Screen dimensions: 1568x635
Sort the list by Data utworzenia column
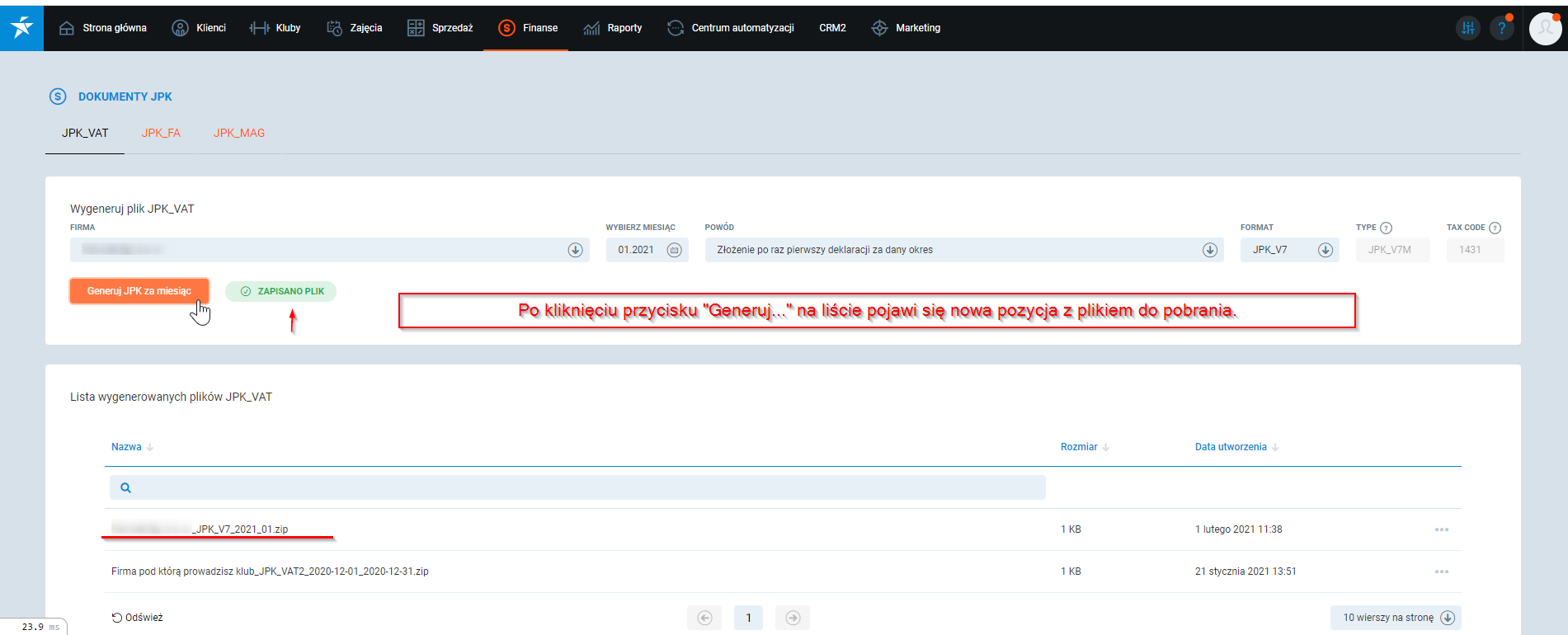coord(1231,447)
